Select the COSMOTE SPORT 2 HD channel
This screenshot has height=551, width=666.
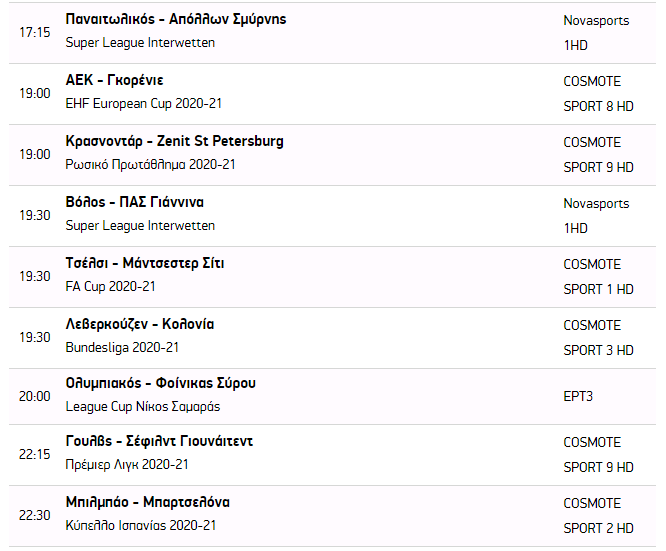598,515
